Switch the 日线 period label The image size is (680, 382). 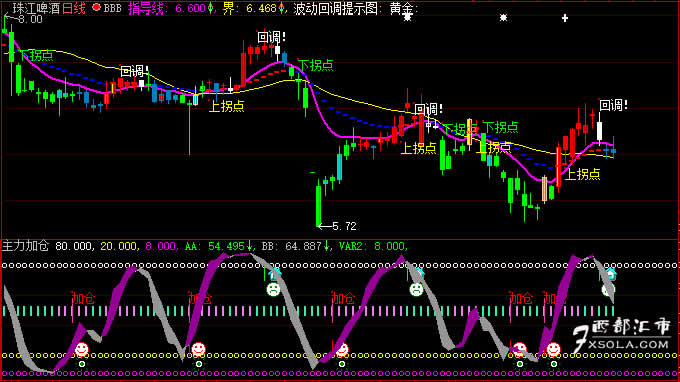(74, 8)
